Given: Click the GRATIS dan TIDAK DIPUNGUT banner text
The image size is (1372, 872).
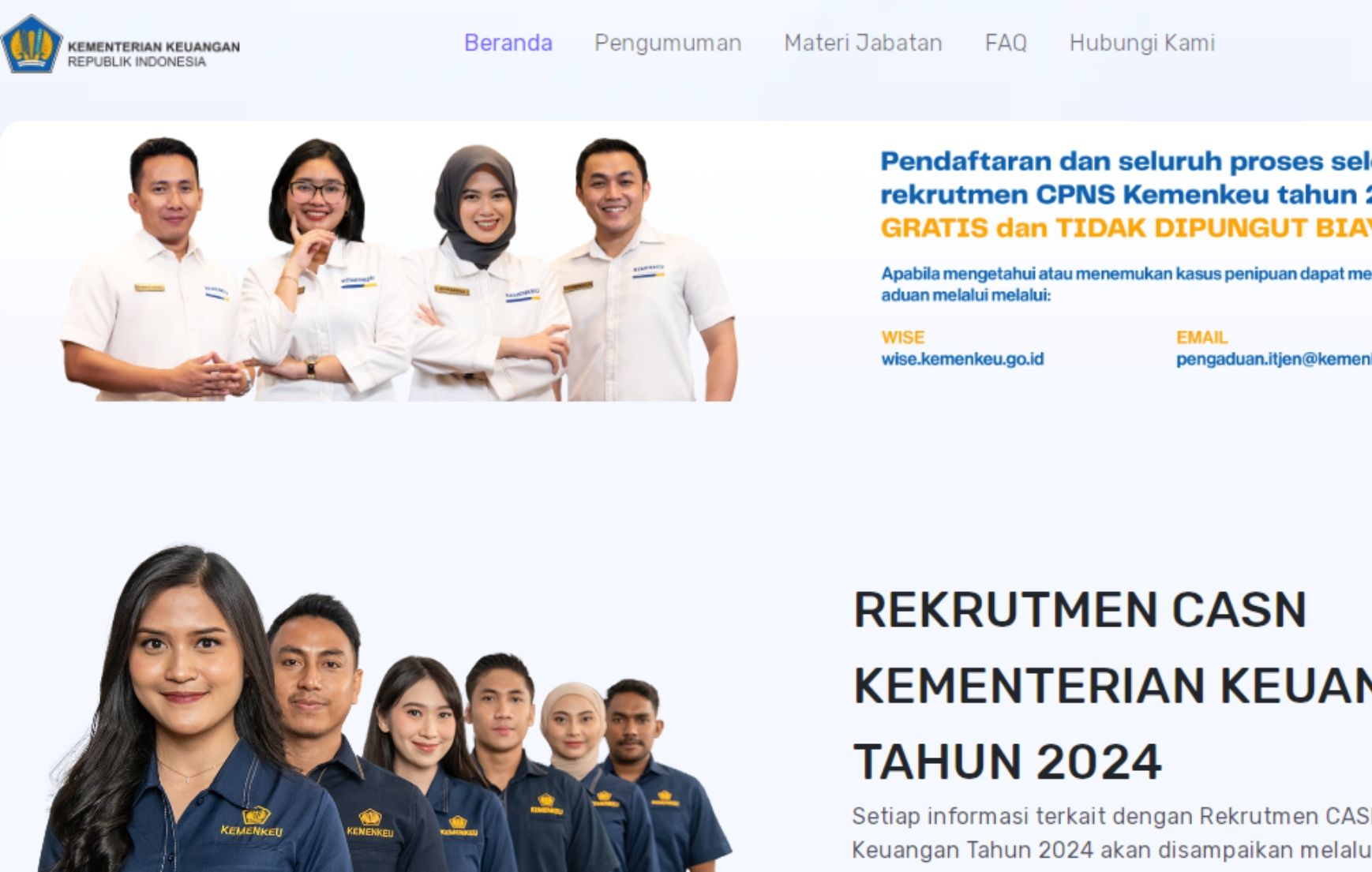Looking at the screenshot, I should (x=1126, y=228).
